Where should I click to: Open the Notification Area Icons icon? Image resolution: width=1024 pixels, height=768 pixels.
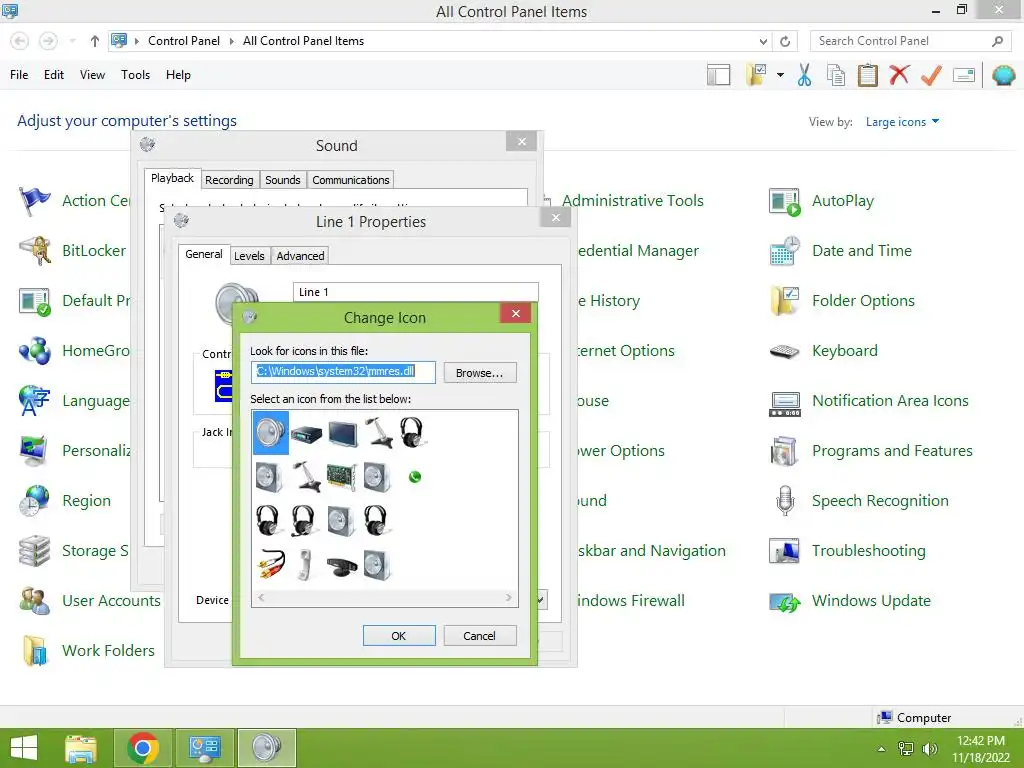pyautogui.click(x=784, y=404)
